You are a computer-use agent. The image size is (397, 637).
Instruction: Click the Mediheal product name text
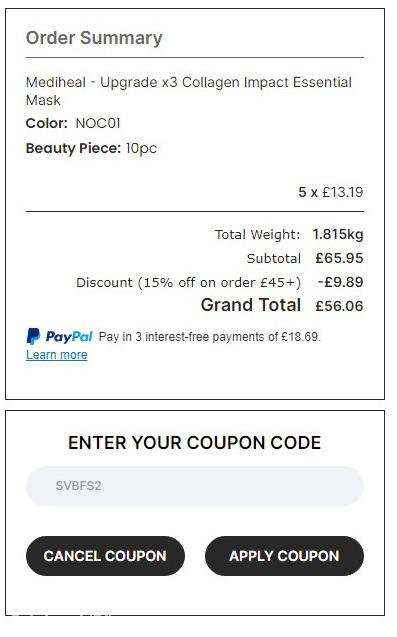[x=189, y=91]
